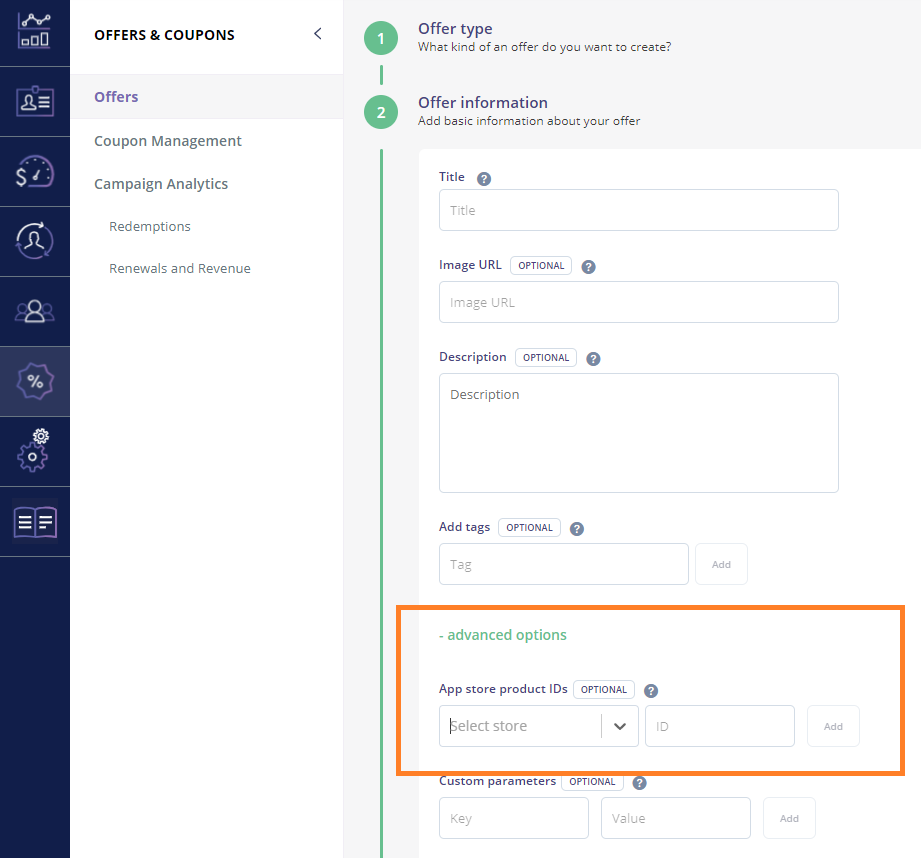921x858 pixels.
Task: Click the help icon beside Title
Action: pyautogui.click(x=484, y=179)
